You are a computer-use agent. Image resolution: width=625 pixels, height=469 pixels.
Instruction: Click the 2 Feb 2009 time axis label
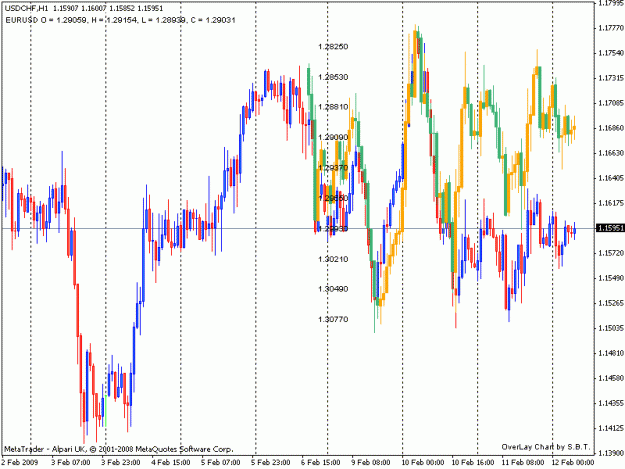coord(20,463)
